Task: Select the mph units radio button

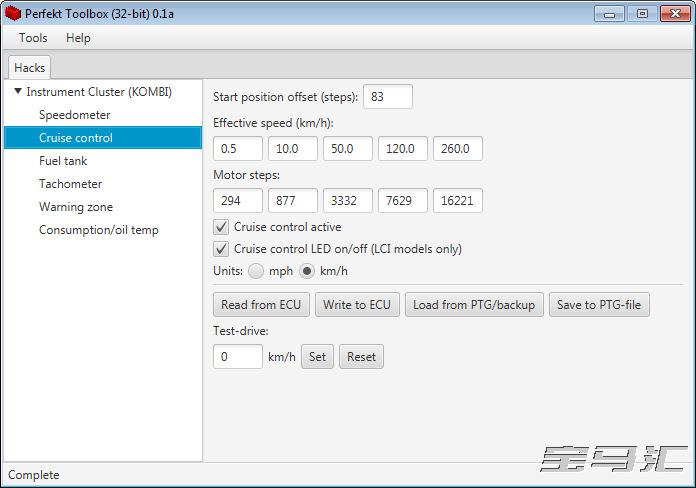Action: (x=256, y=271)
